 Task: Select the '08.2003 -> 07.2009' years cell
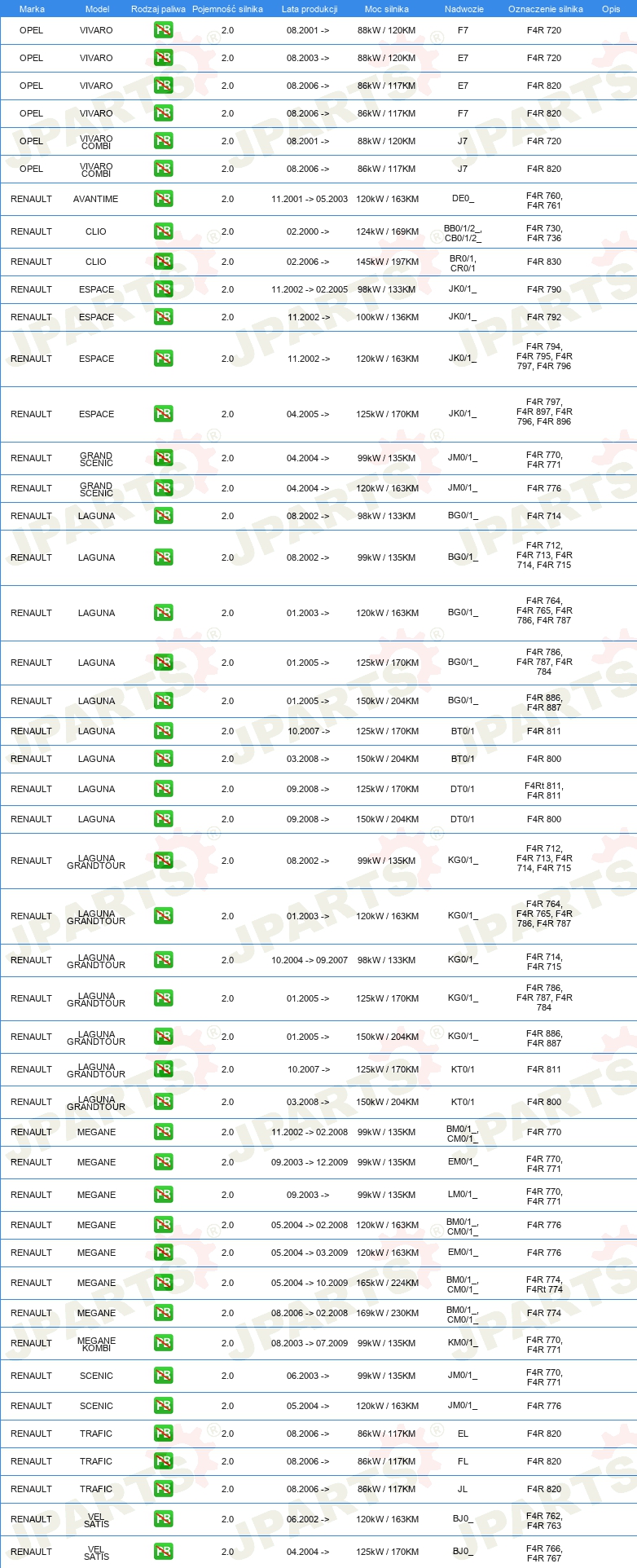coord(310,1343)
